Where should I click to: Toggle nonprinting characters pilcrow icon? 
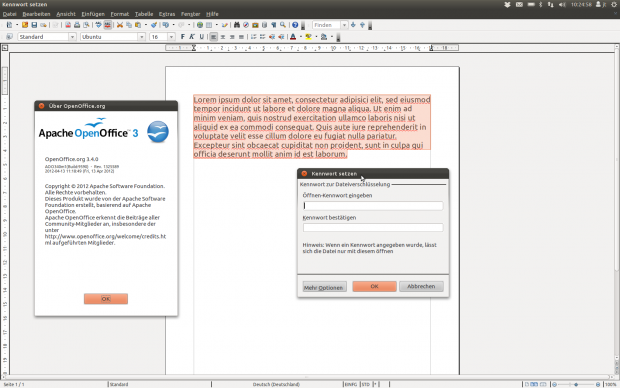point(274,25)
